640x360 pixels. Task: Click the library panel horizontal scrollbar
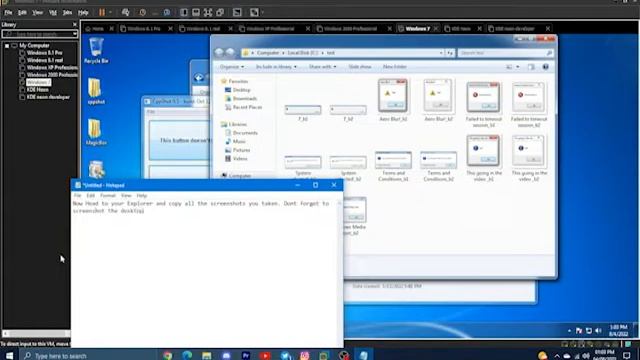37,334
